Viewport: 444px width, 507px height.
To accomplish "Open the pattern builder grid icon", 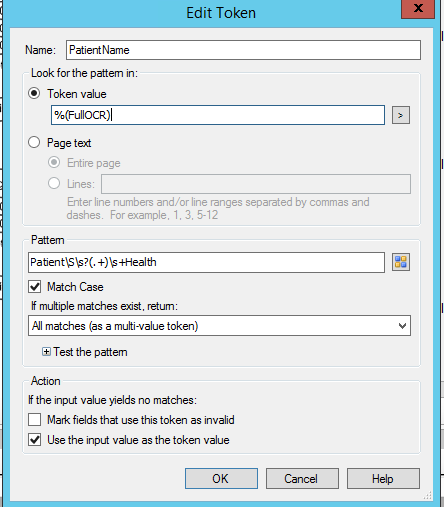I will pyautogui.click(x=401, y=262).
